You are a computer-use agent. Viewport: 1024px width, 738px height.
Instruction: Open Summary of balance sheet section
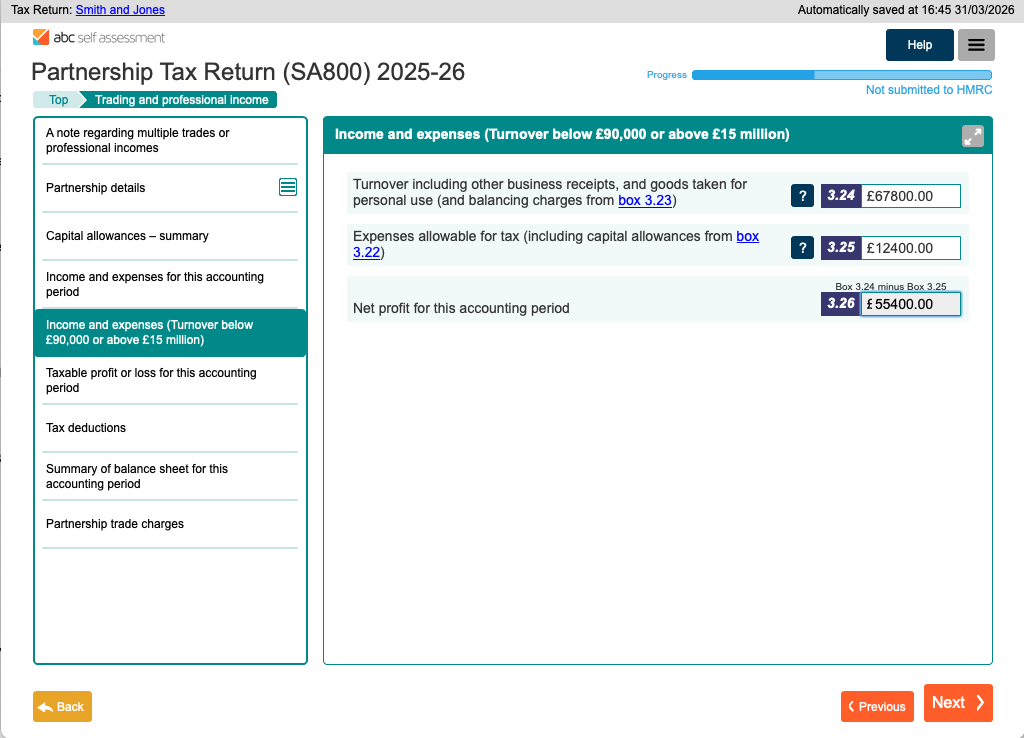tap(137, 476)
